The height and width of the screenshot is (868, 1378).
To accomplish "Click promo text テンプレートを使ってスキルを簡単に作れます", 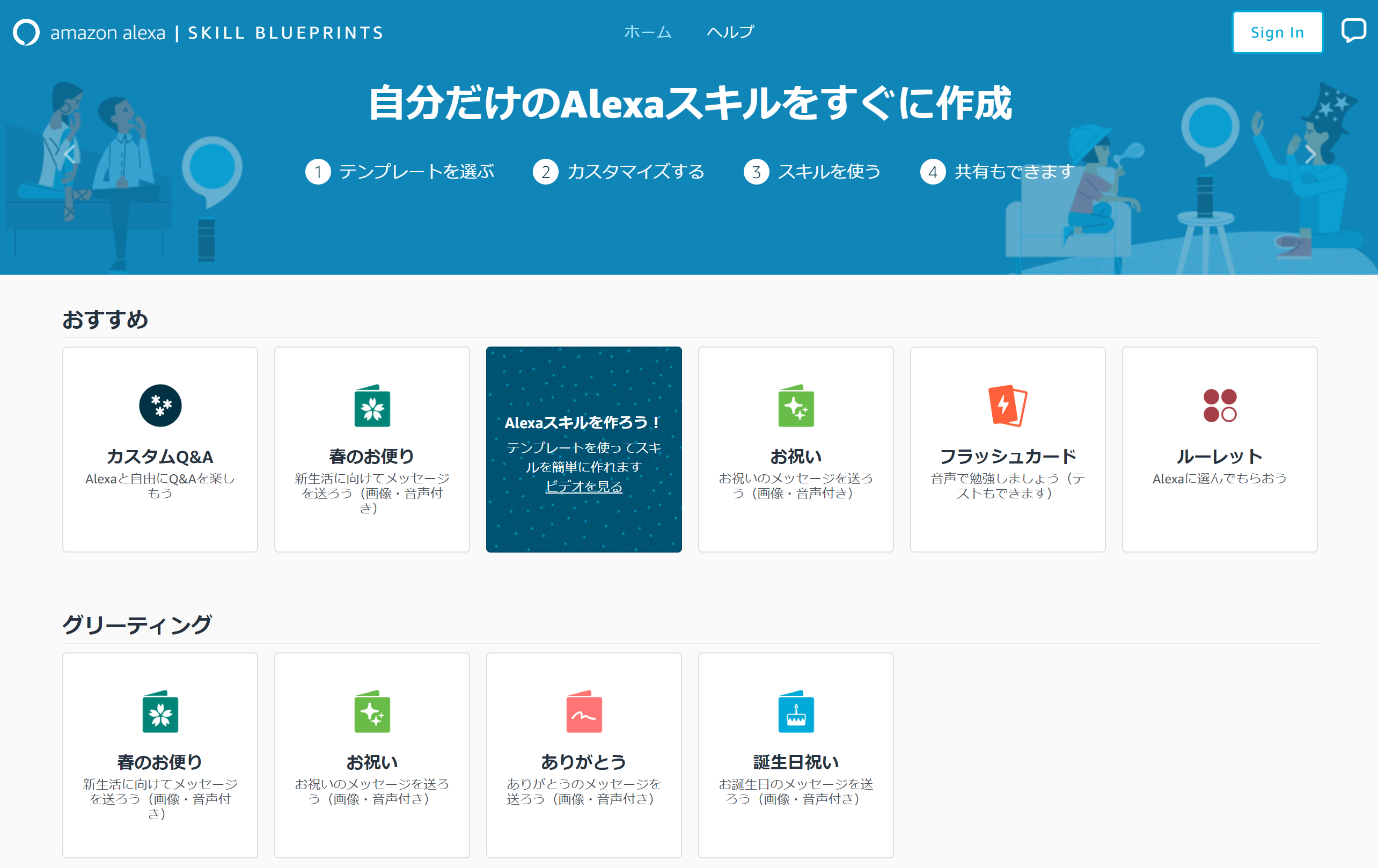I will (x=584, y=457).
